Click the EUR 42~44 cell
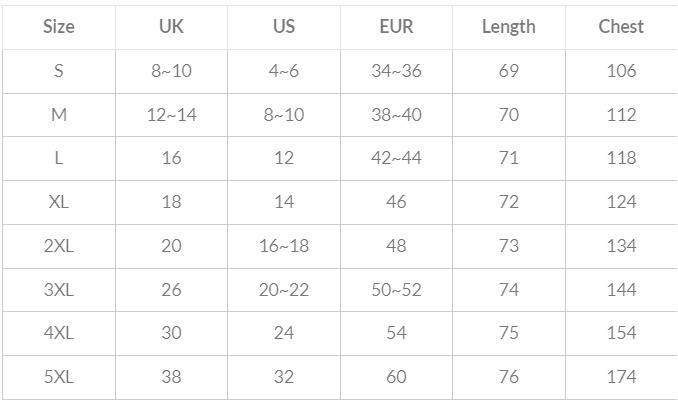 coord(396,159)
